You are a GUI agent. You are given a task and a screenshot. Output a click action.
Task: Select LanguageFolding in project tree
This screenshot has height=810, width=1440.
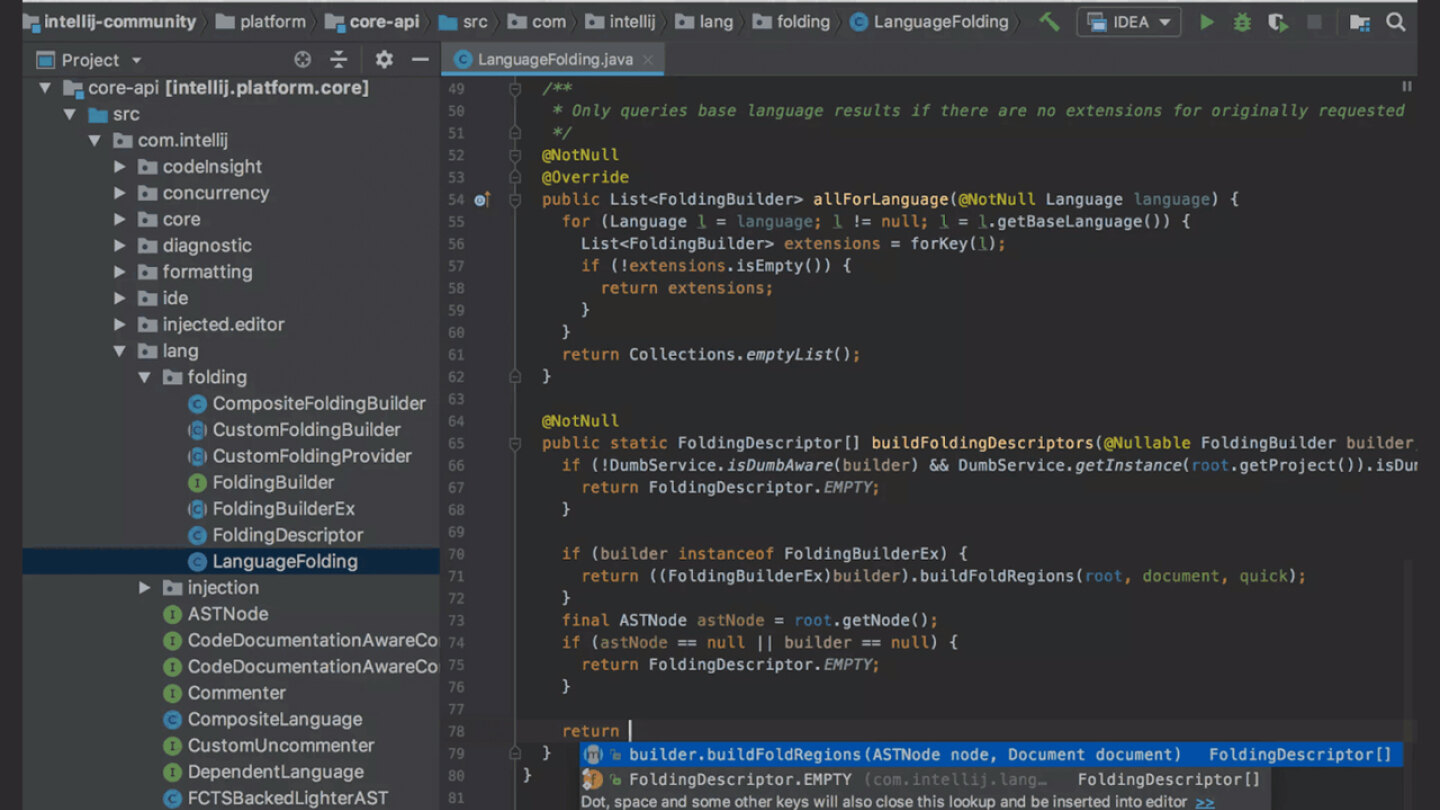coord(231,561)
